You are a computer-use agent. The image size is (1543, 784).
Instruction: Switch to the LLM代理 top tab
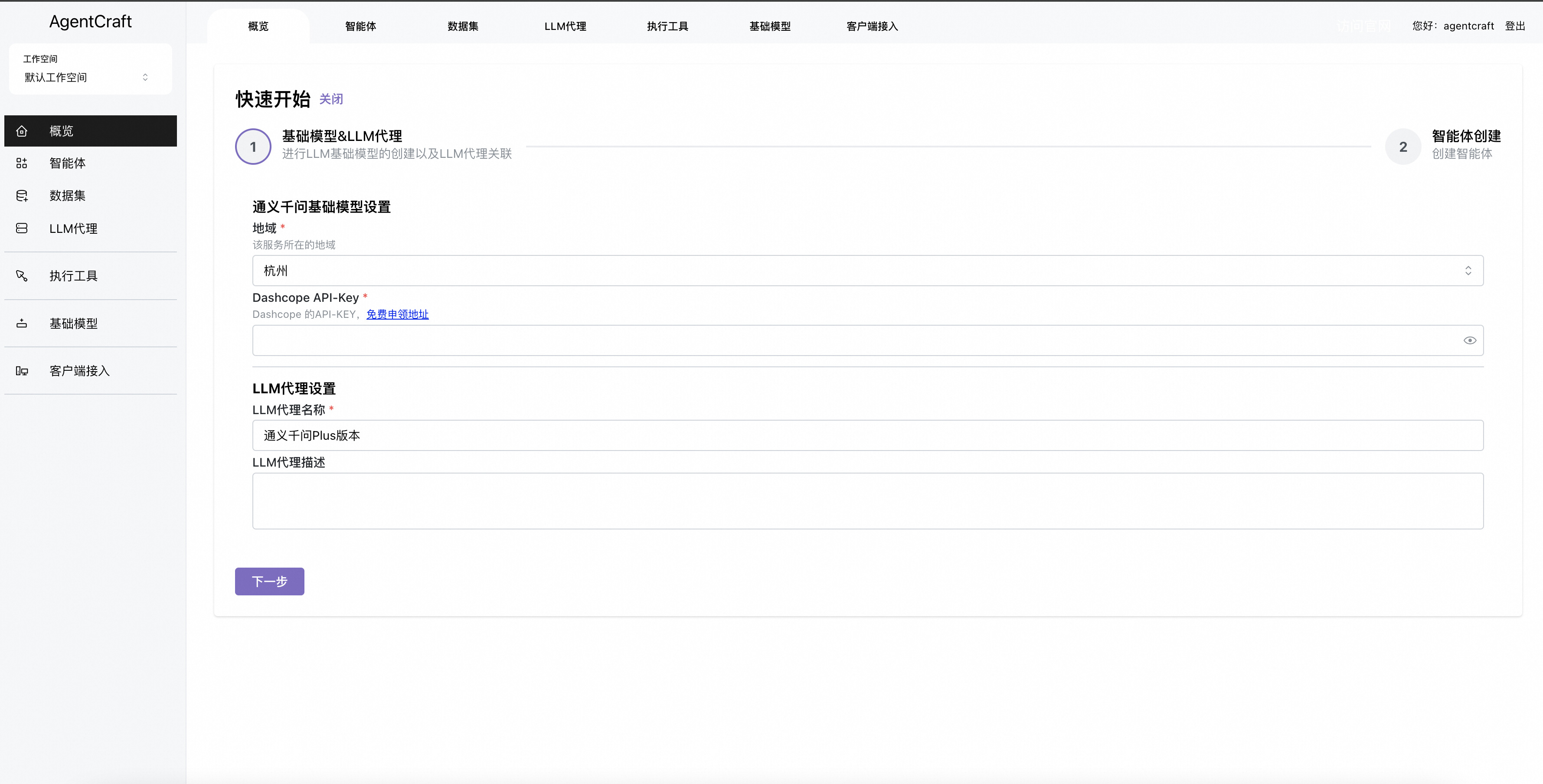(565, 26)
